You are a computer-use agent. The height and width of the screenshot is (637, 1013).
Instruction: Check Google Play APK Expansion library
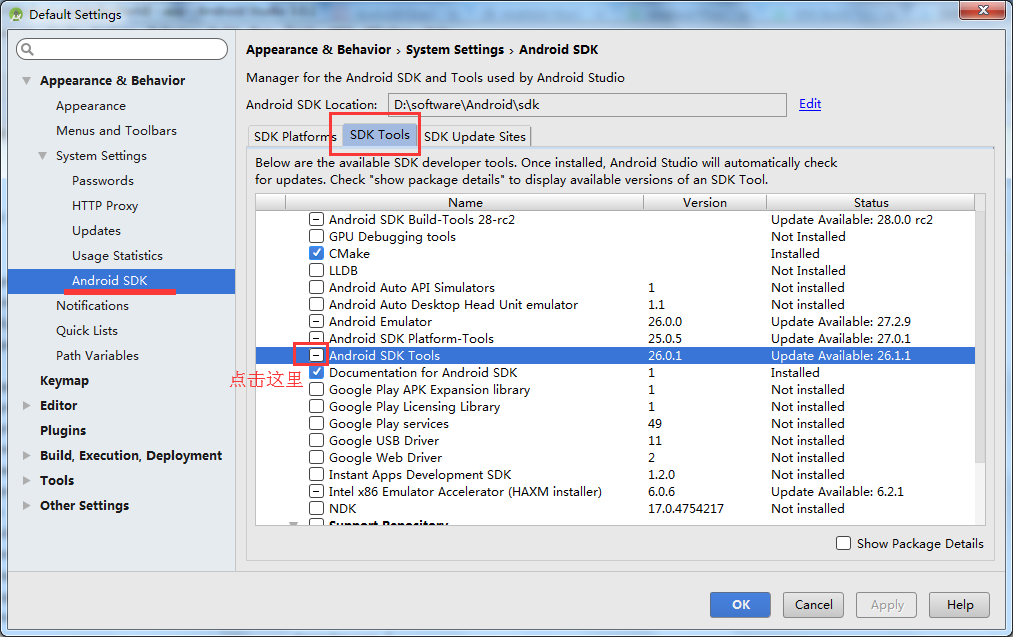click(x=316, y=390)
